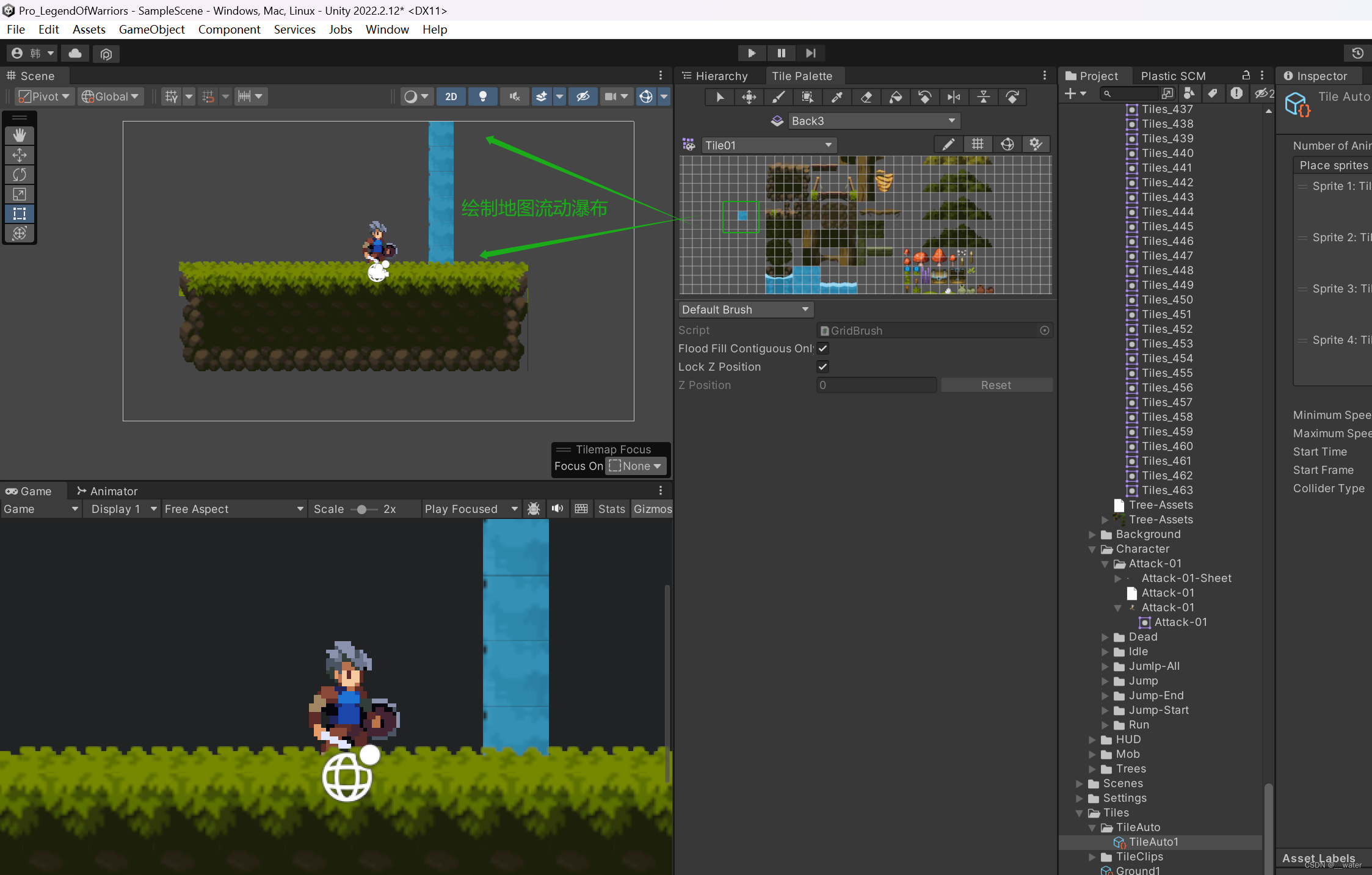
Task: Click the flip horizontal tile icon
Action: coord(954,97)
